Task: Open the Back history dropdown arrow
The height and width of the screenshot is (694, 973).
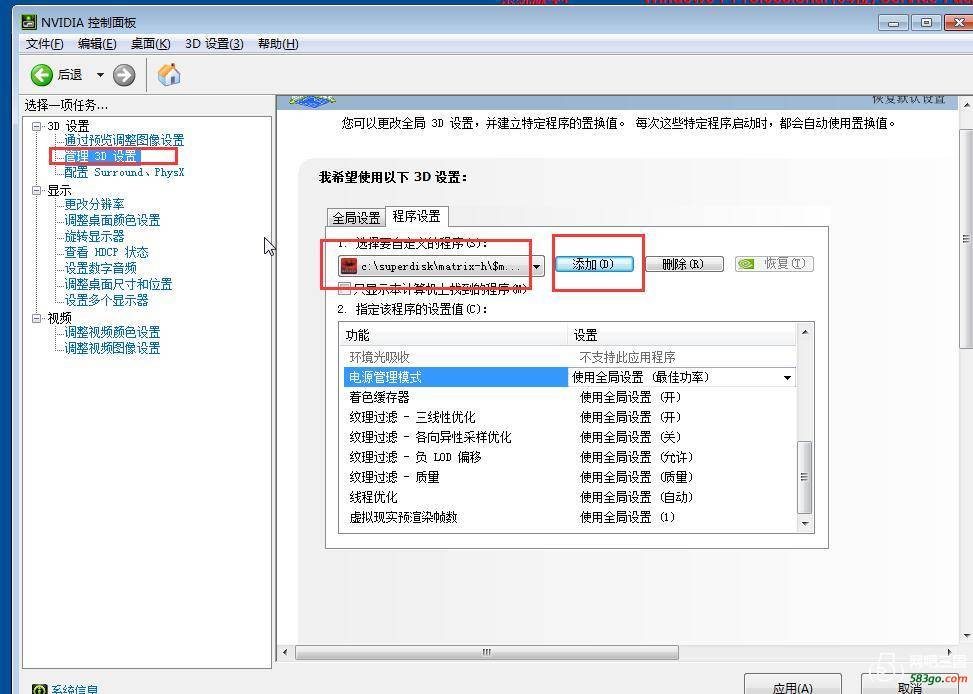Action: 100,75
